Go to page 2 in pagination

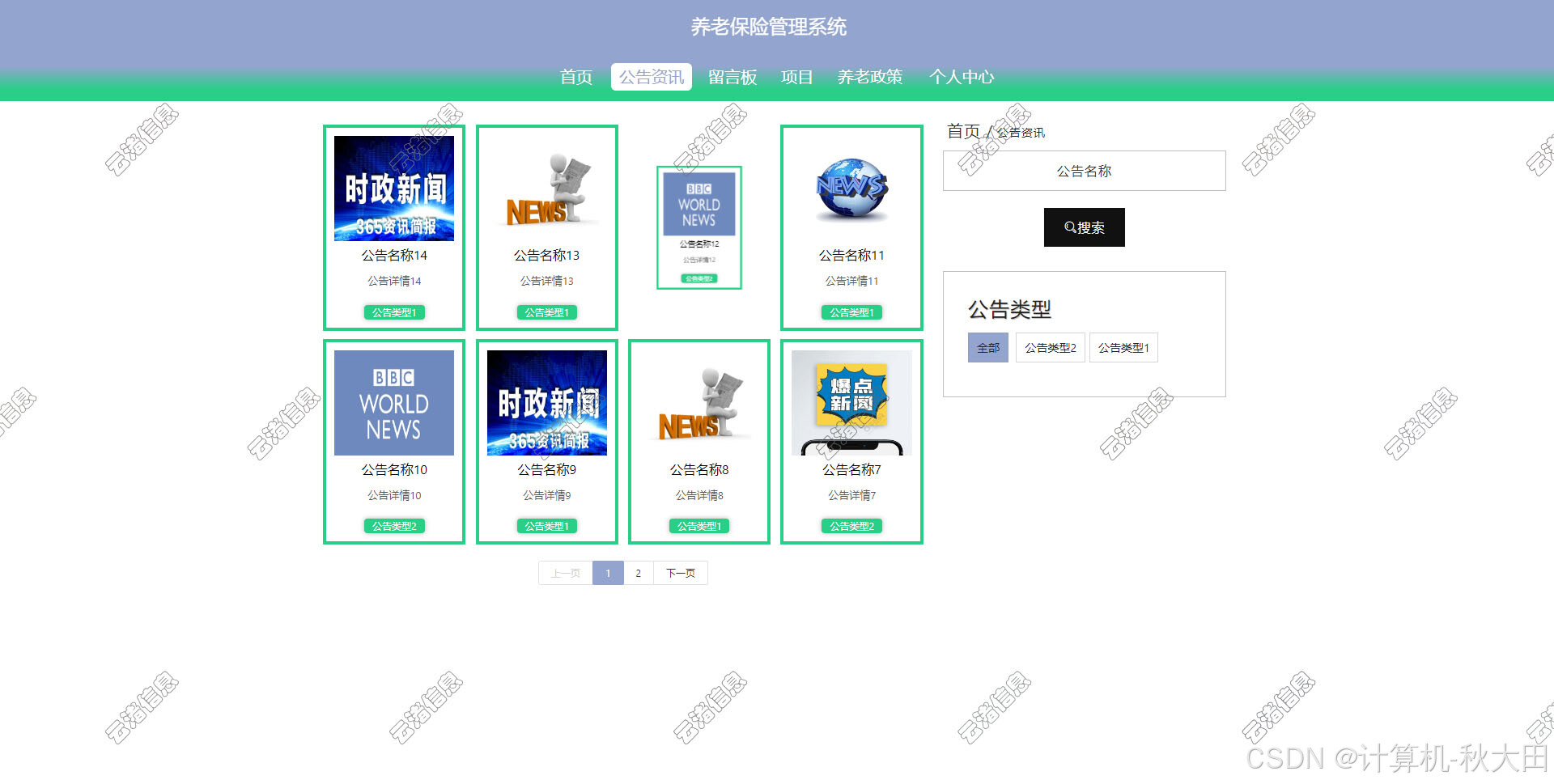[638, 573]
